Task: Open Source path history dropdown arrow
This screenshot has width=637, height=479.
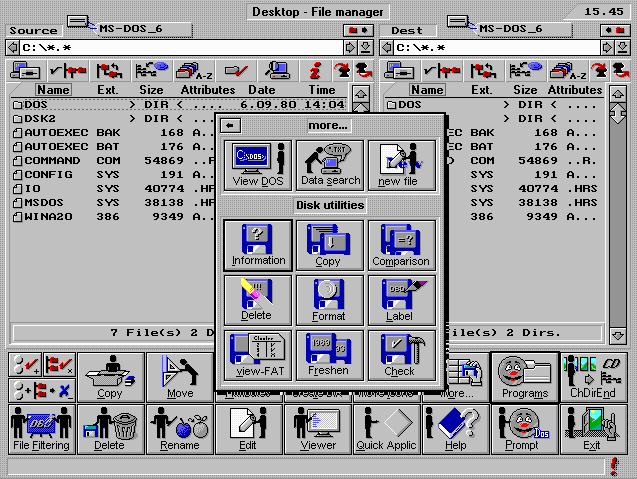Action: [x=366, y=48]
